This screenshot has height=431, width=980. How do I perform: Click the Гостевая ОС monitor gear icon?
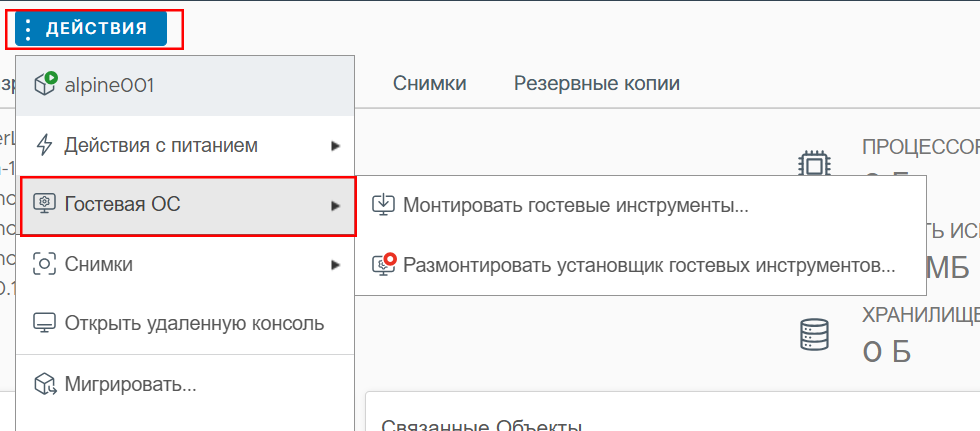point(44,204)
